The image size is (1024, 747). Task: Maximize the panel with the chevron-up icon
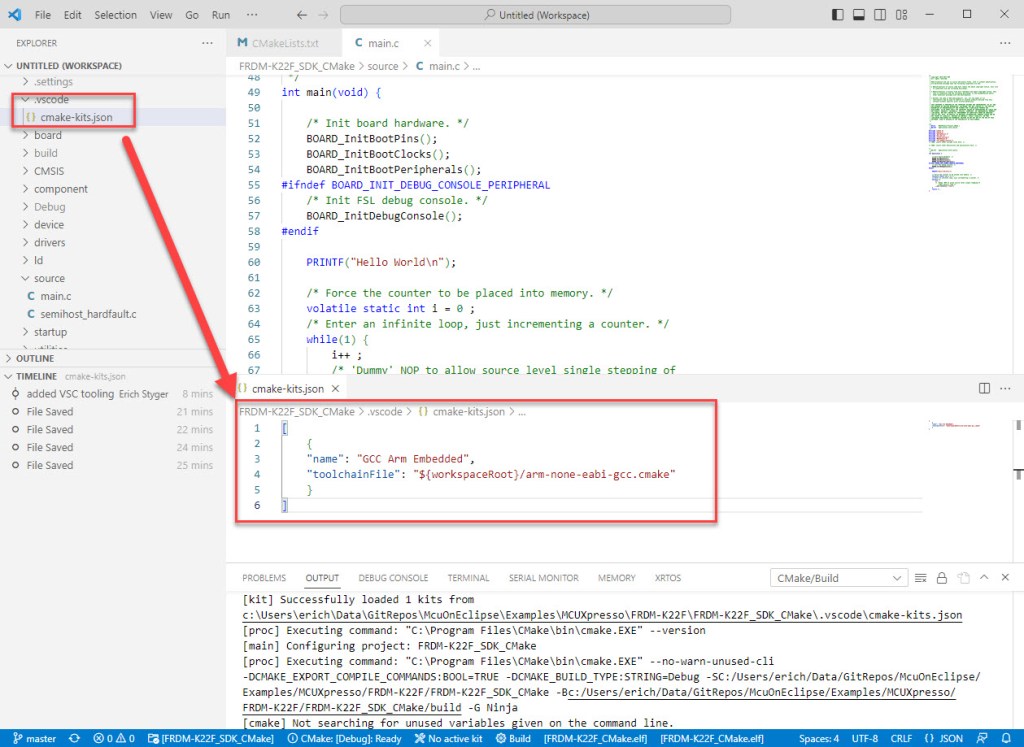coord(984,578)
